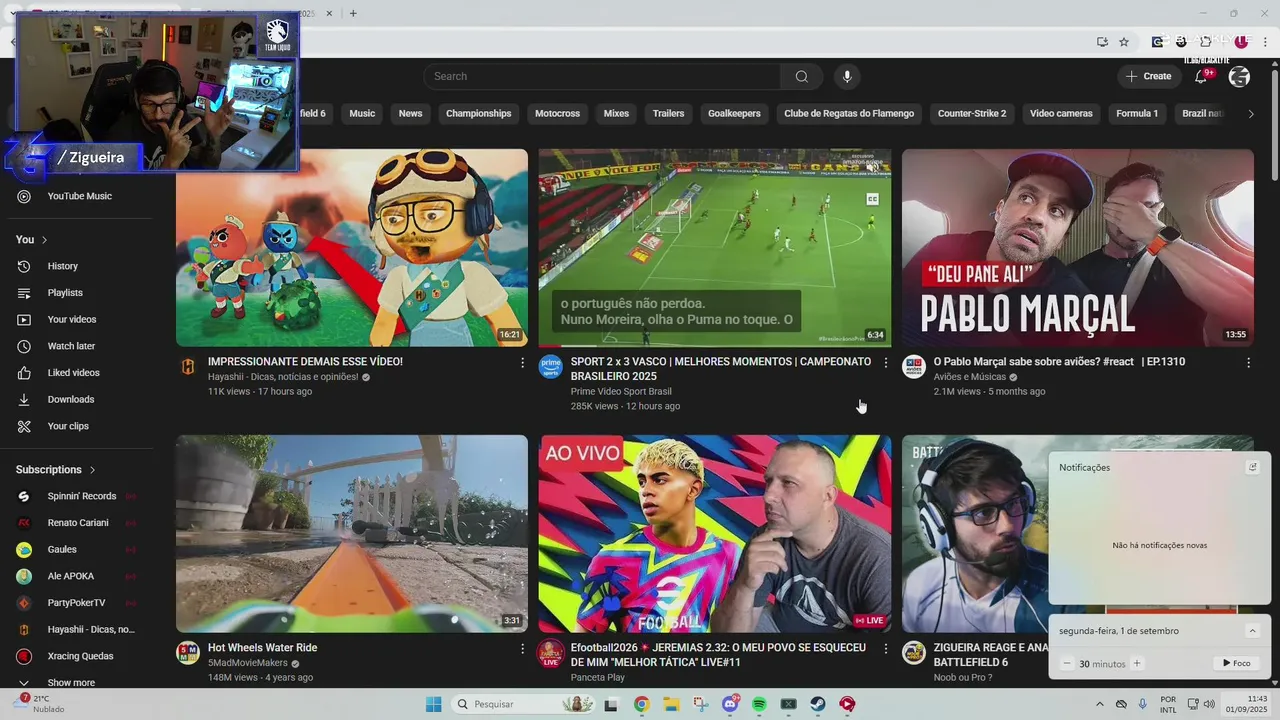The image size is (1280, 720).
Task: Click the YouTube search field
Action: pyautogui.click(x=602, y=76)
